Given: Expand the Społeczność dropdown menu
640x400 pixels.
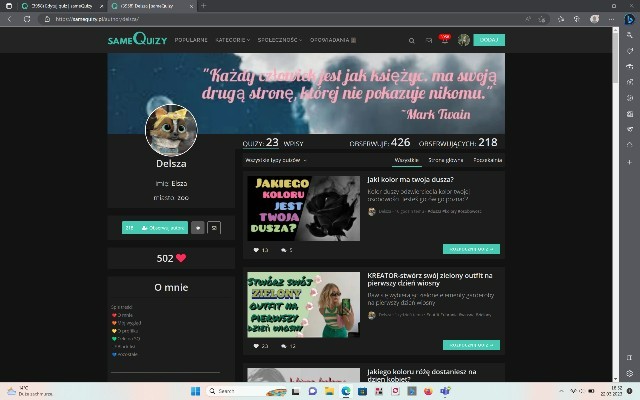Looking at the screenshot, I should (280, 40).
